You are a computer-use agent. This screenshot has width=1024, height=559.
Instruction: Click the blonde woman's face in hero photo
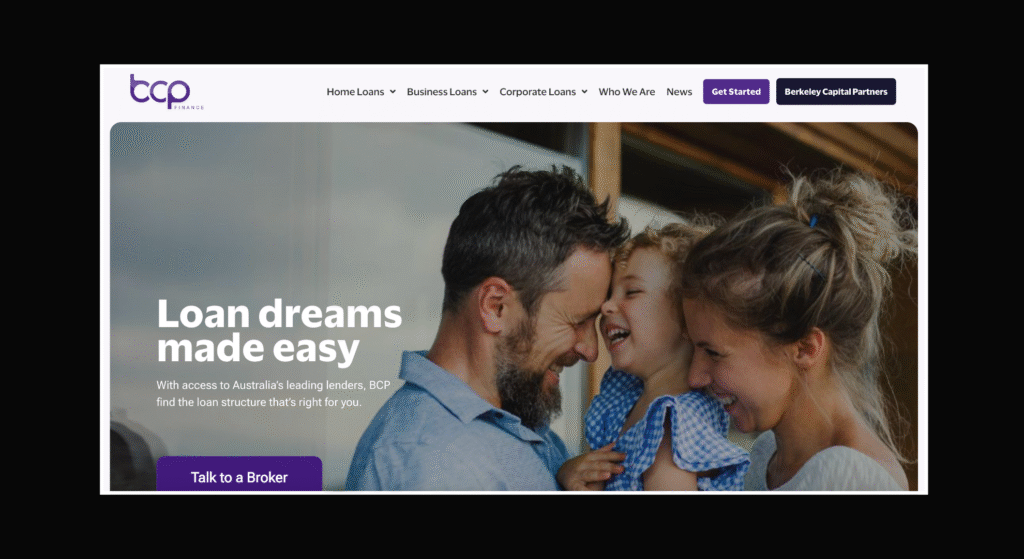pyautogui.click(x=738, y=366)
